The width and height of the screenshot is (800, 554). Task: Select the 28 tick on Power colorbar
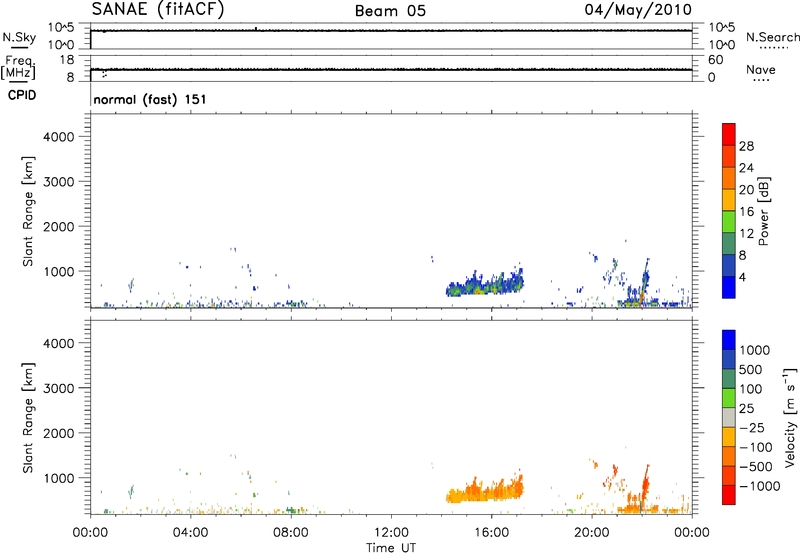pyautogui.click(x=746, y=146)
